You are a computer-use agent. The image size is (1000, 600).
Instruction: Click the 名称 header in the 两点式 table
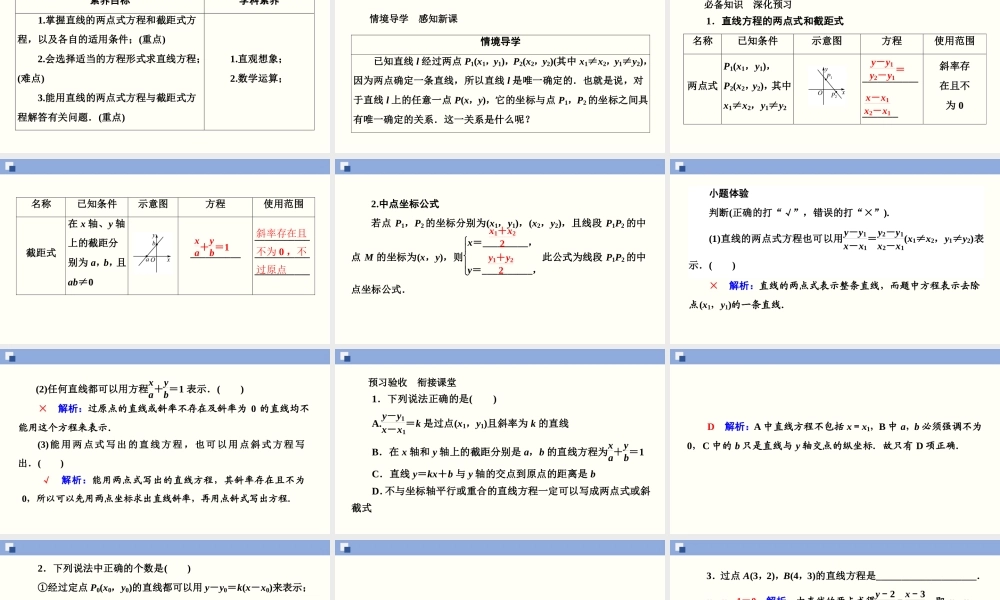(x=702, y=41)
